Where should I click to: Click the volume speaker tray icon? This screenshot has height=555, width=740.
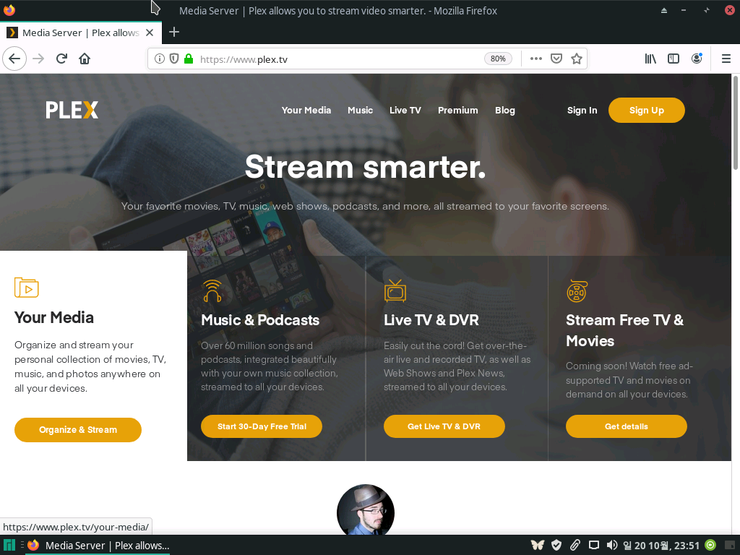[x=612, y=546]
